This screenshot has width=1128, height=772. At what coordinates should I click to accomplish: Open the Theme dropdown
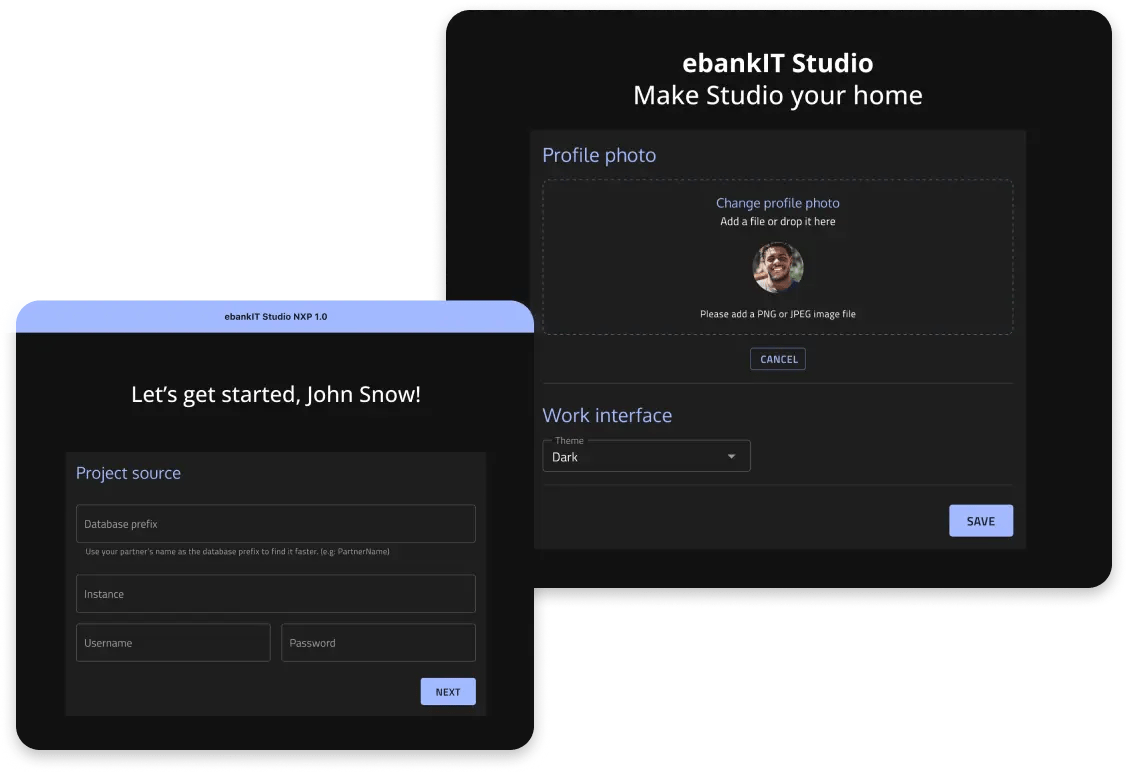tap(645, 456)
